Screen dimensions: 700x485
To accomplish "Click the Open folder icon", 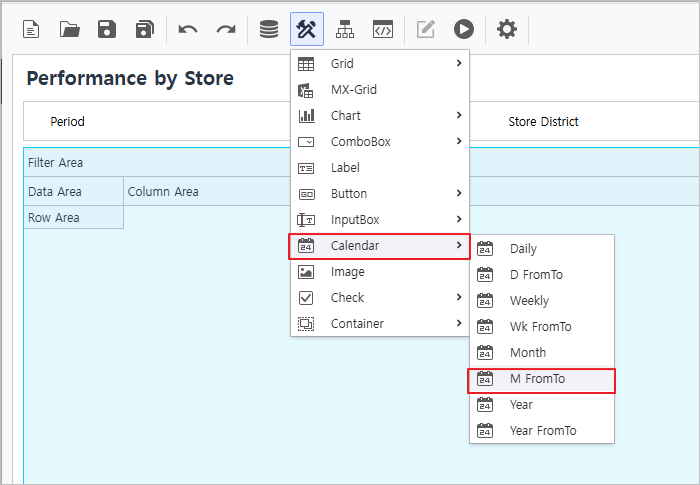I will click(69, 29).
